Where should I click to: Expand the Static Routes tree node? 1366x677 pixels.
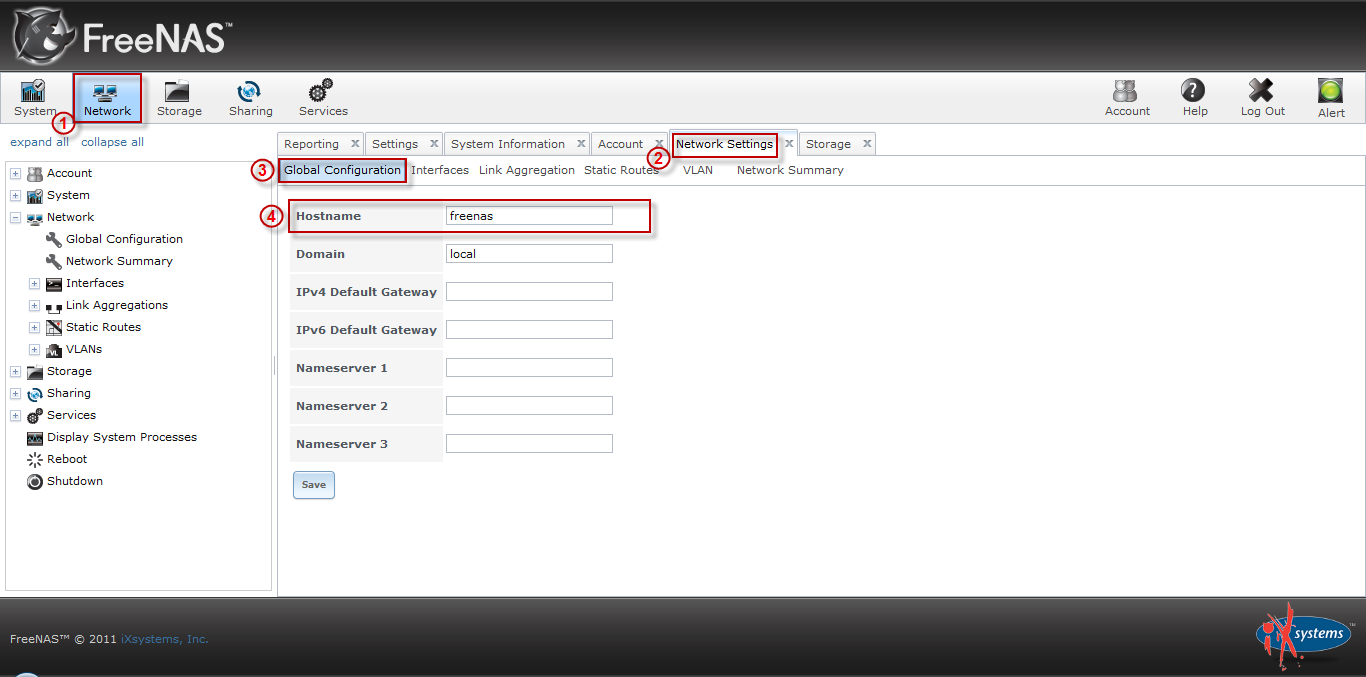(34, 327)
